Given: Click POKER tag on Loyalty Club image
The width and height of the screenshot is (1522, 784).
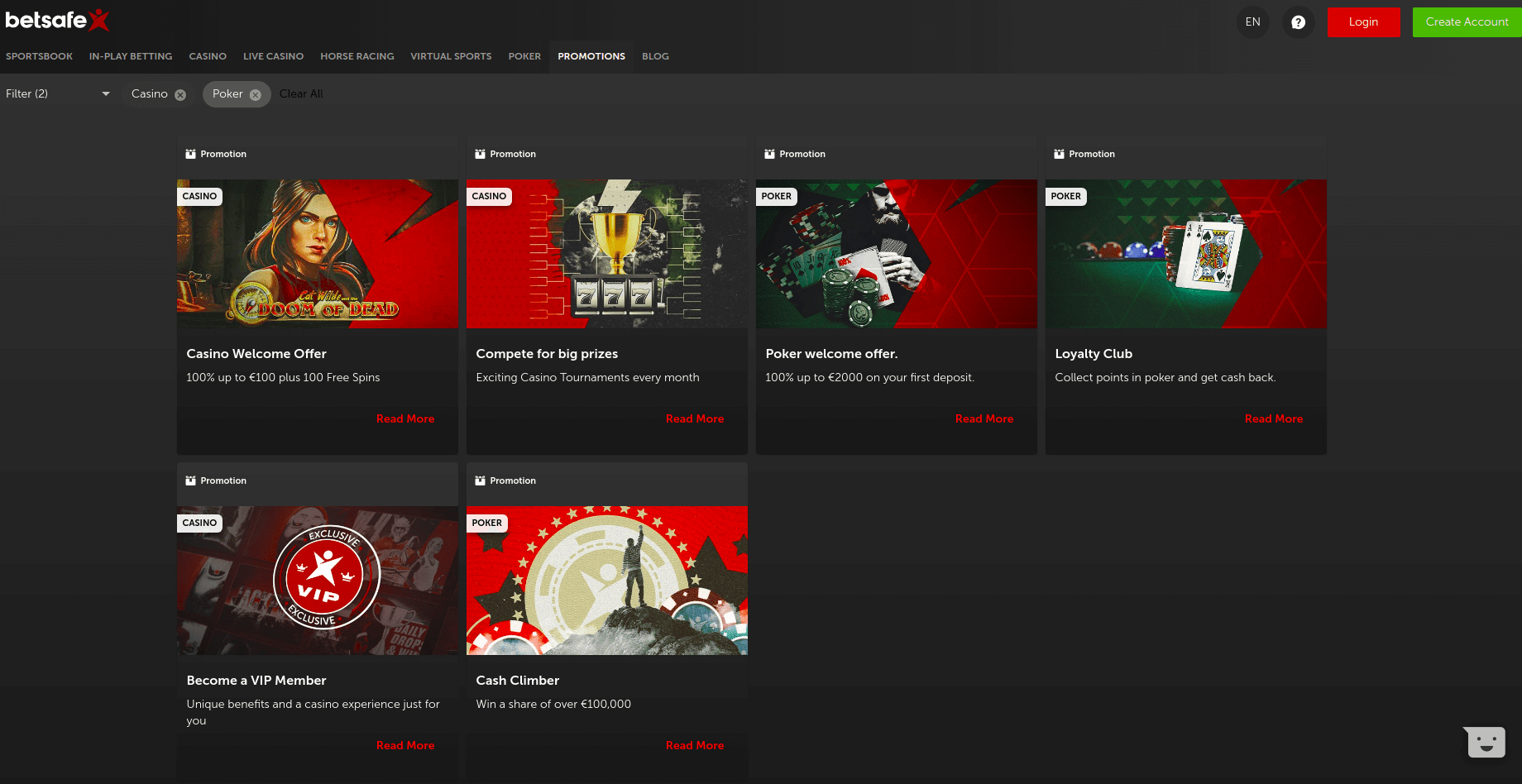Looking at the screenshot, I should pyautogui.click(x=1065, y=197).
